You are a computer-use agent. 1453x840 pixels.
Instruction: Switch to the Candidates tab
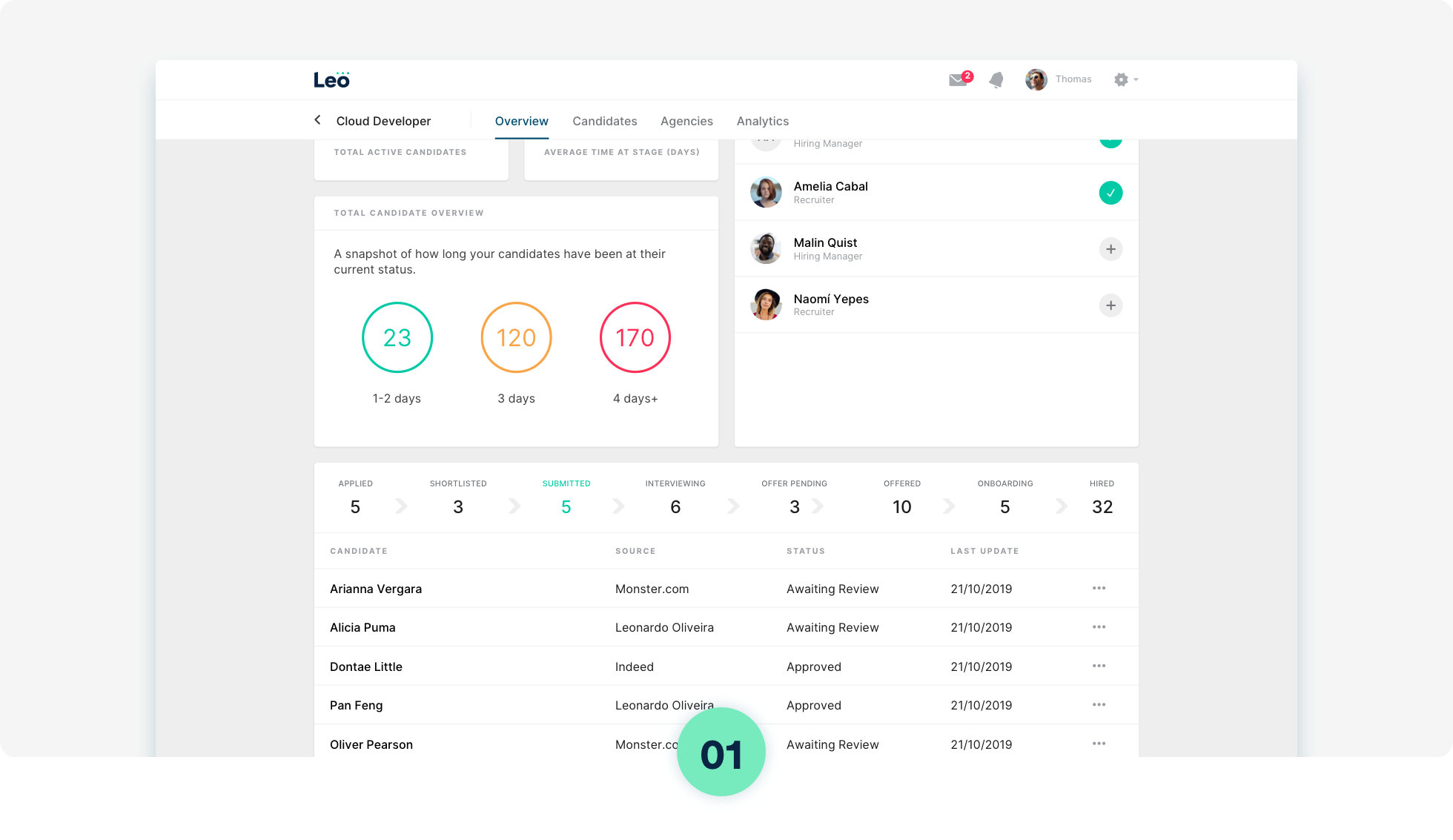point(604,121)
